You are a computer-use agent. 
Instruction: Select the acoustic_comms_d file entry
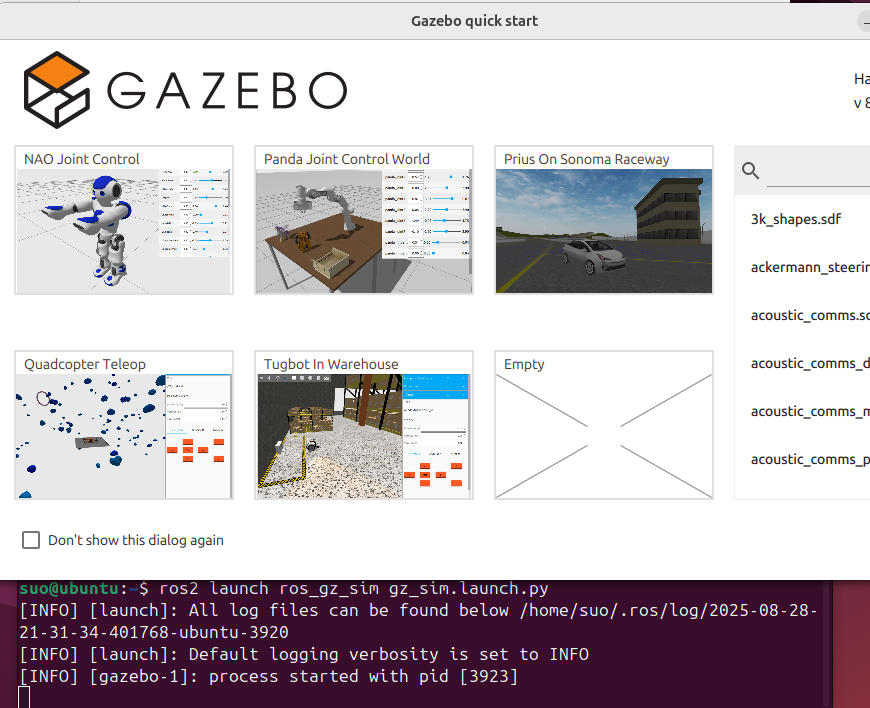click(810, 363)
